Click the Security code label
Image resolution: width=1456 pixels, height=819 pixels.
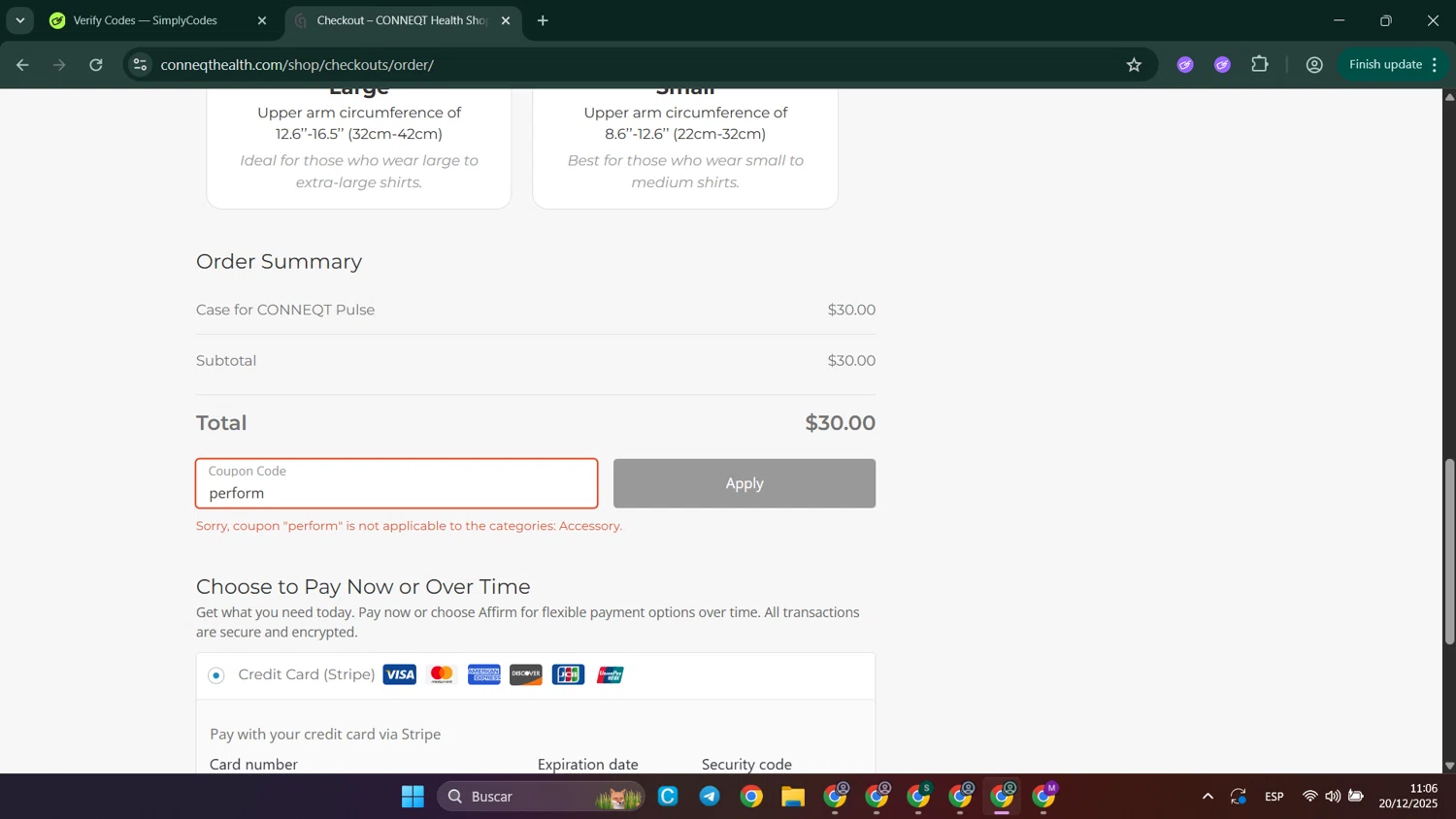click(x=746, y=765)
